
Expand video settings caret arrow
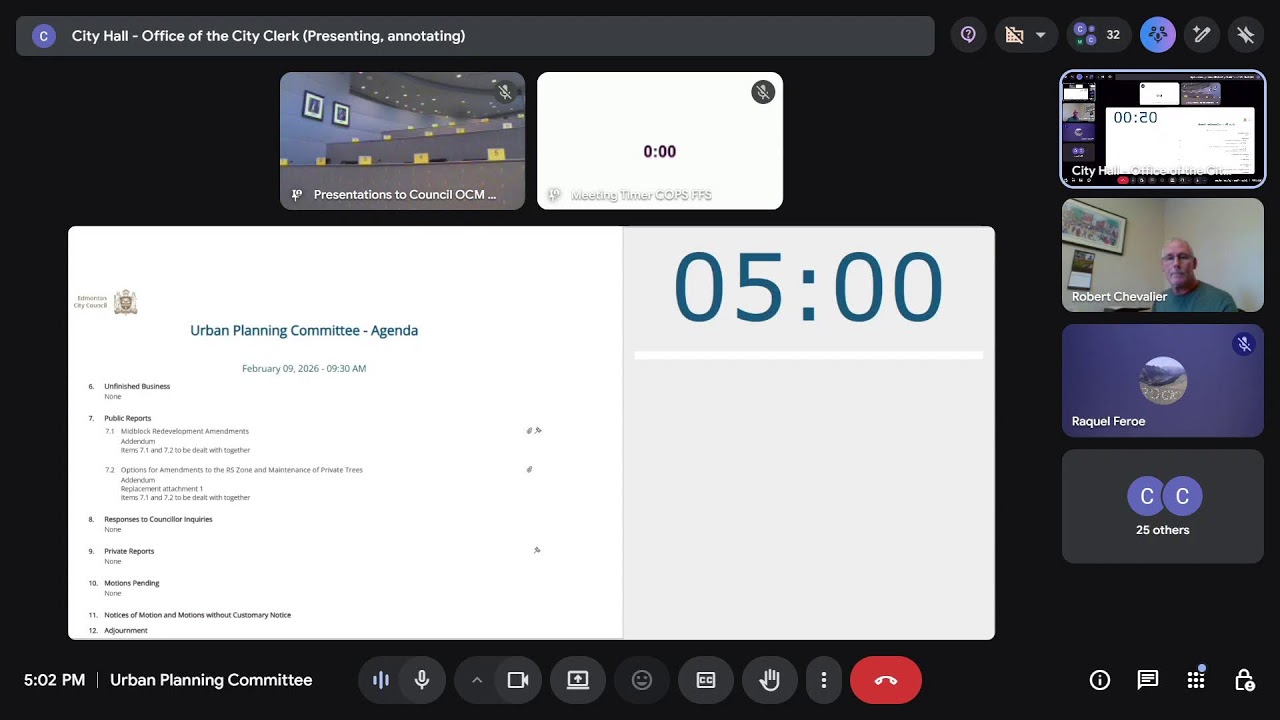point(477,680)
